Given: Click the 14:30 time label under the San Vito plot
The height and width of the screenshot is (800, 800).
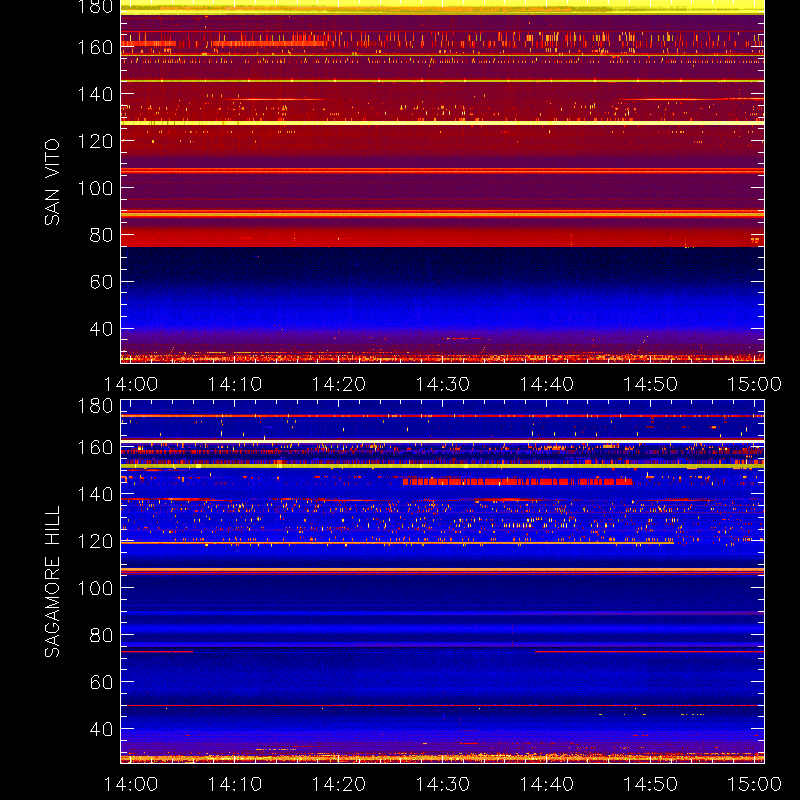Looking at the screenshot, I should click(442, 384).
